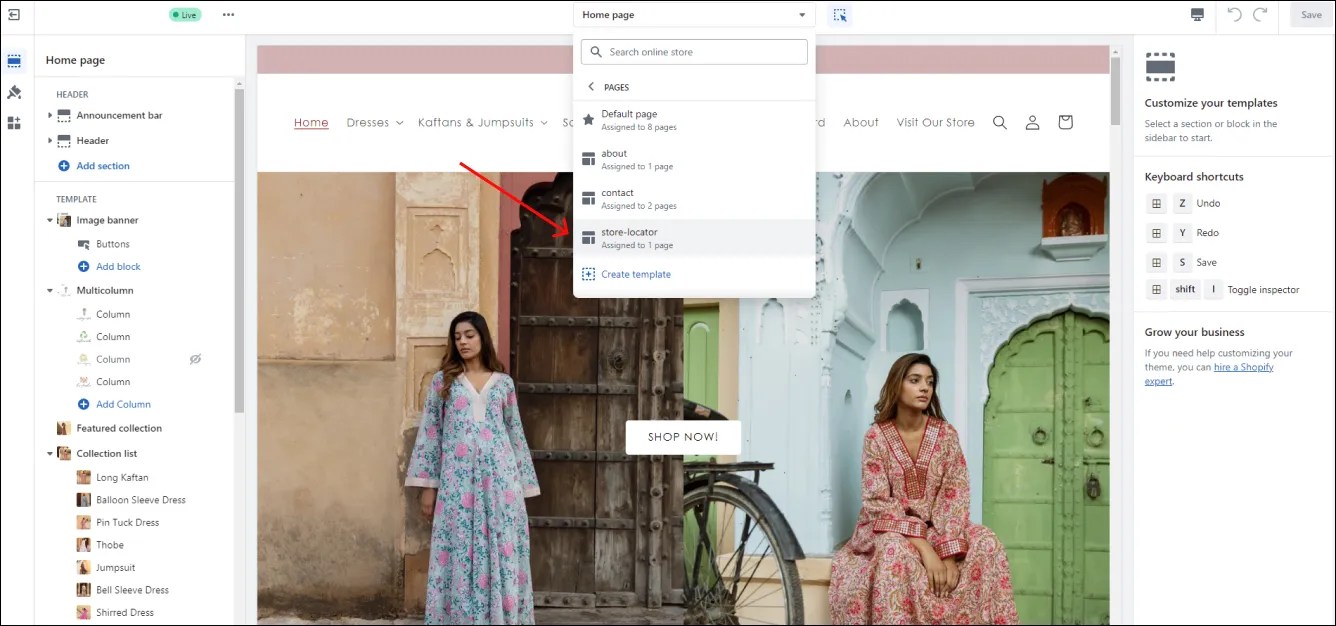
Task: Click the Redo arrow icon
Action: [1259, 15]
